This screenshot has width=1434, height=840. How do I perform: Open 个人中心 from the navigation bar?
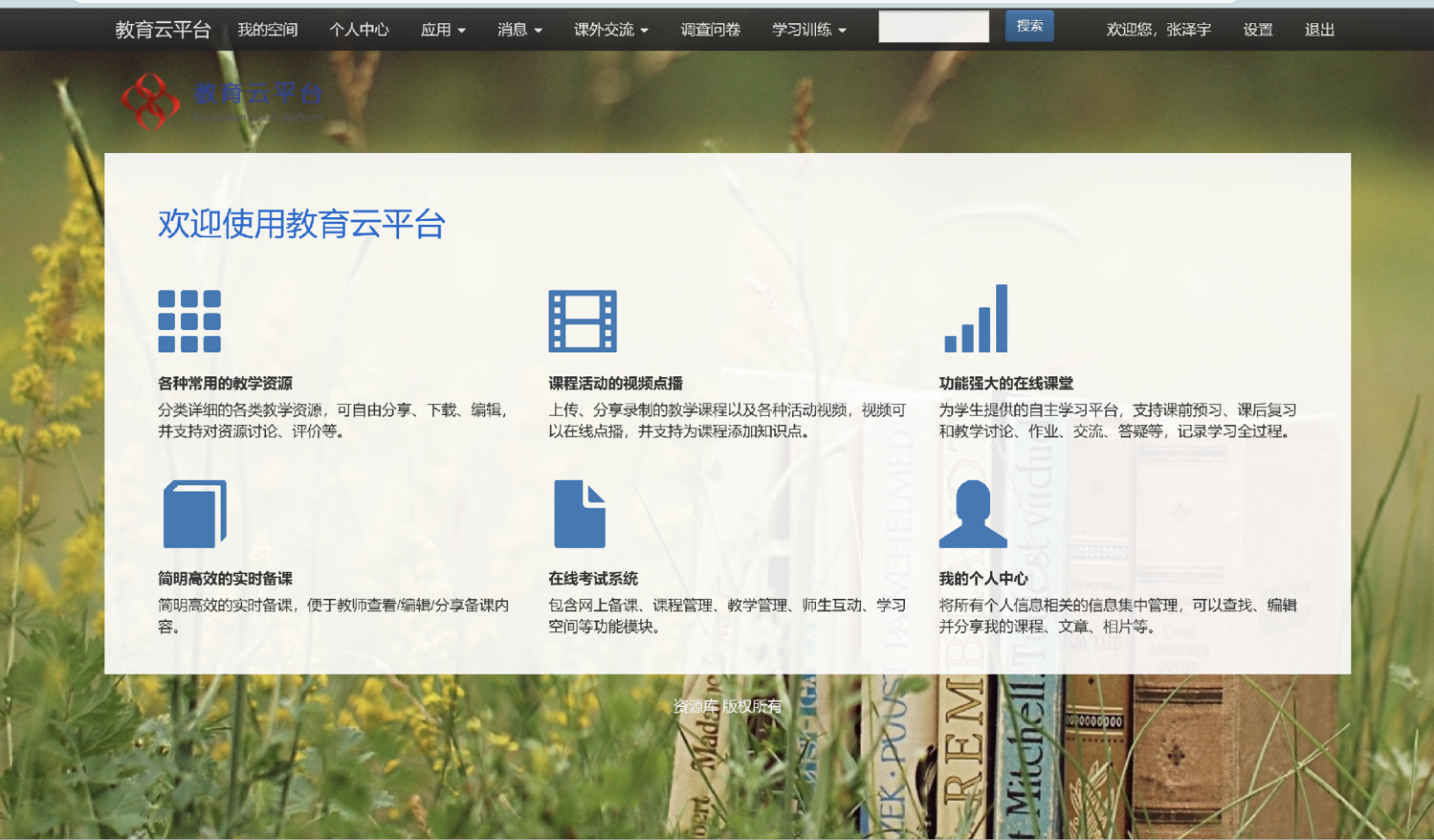click(359, 30)
